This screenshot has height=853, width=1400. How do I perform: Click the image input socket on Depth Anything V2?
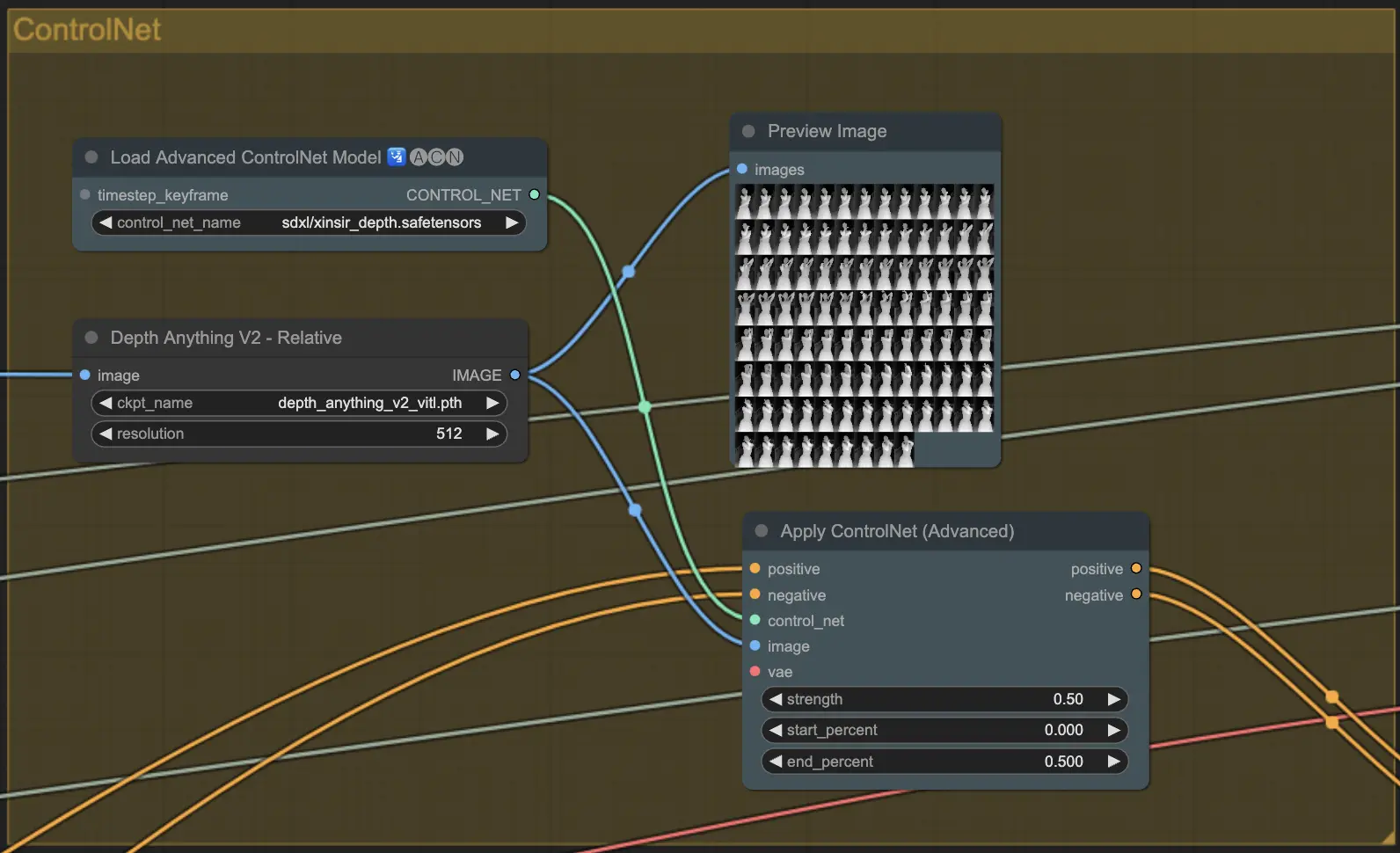pyautogui.click(x=85, y=375)
